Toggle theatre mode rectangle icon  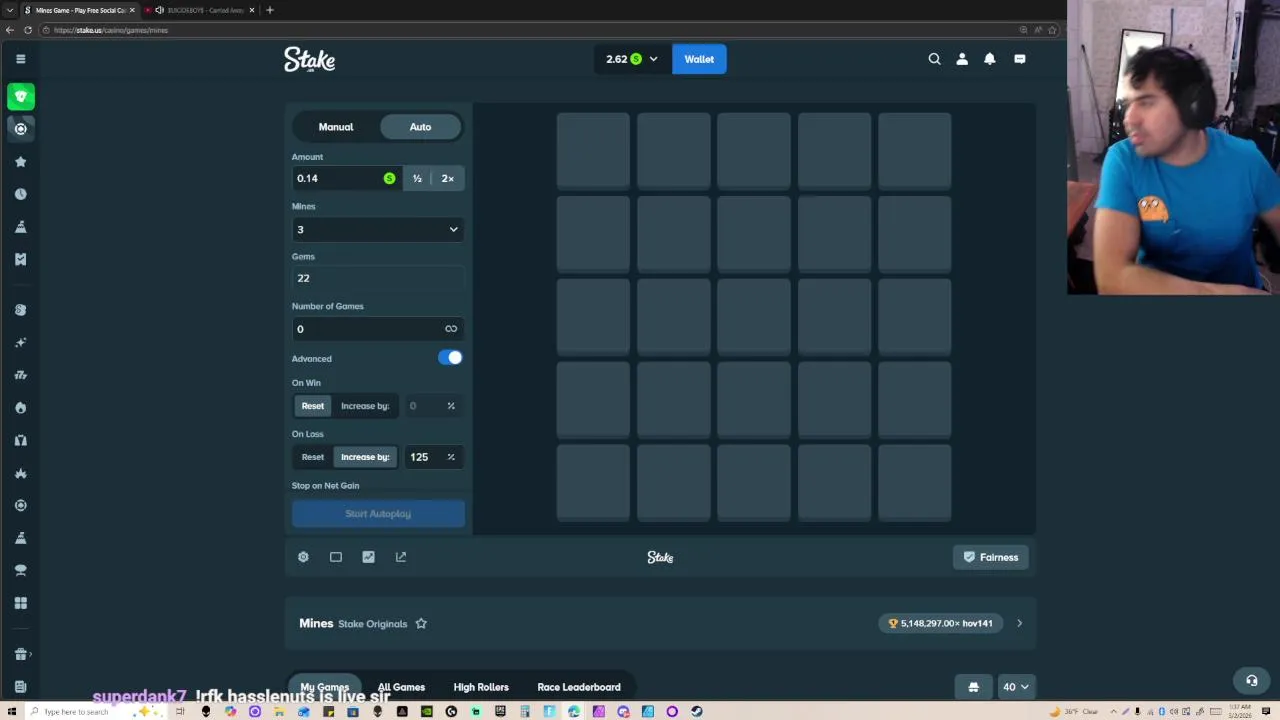point(336,557)
